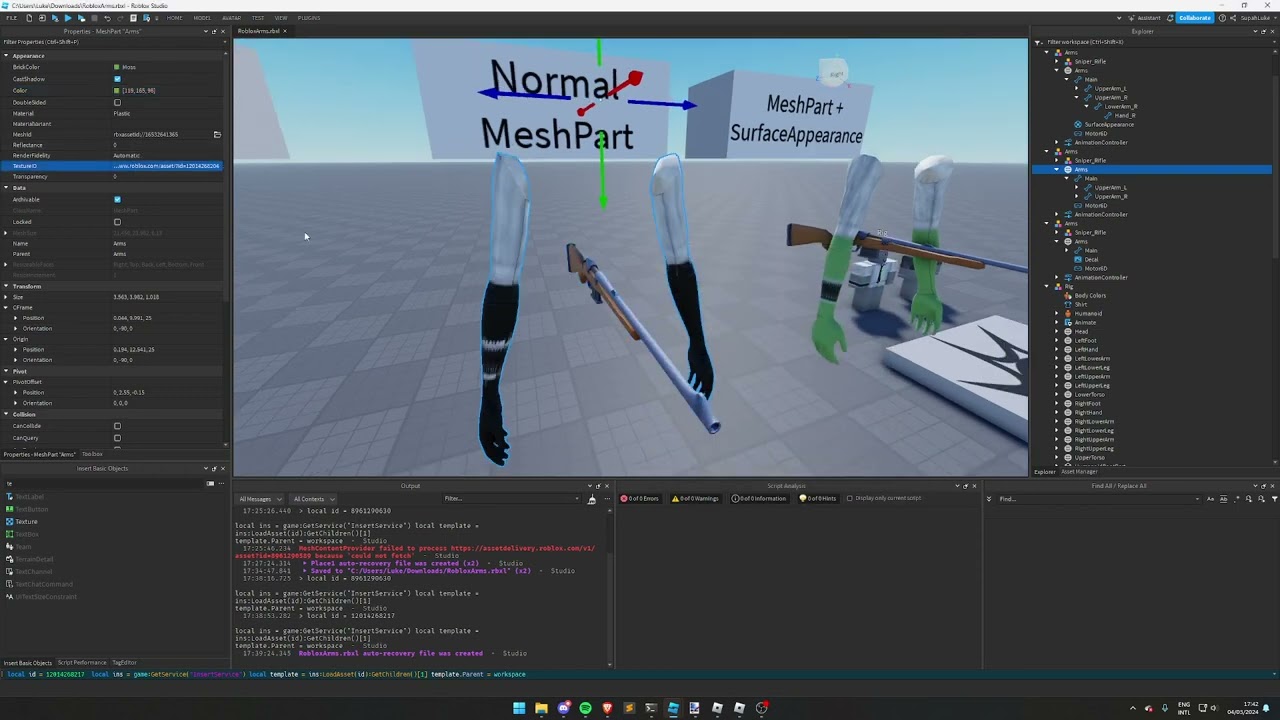Click the Windows Start button on taskbar
The height and width of the screenshot is (720, 1280).
coord(519,708)
